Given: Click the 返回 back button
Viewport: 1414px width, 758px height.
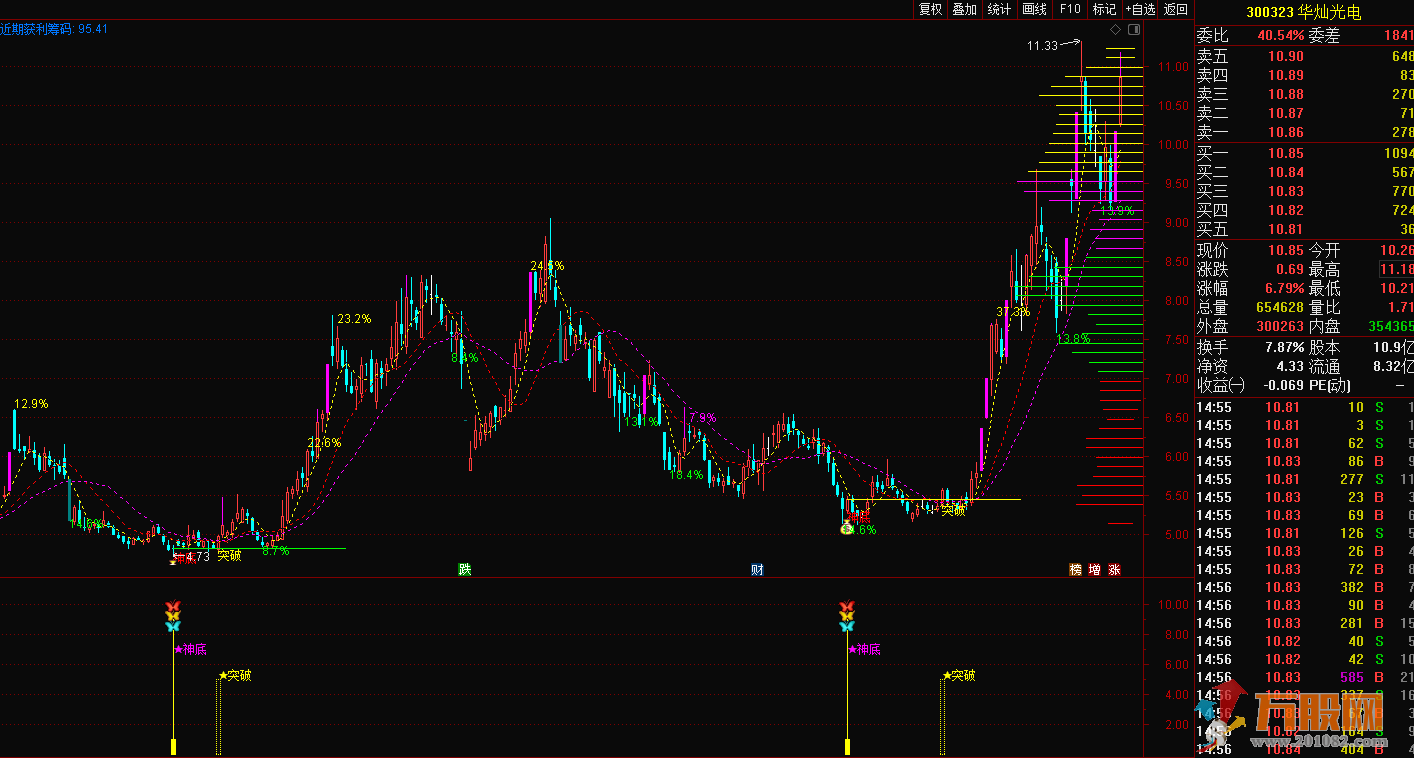Looking at the screenshot, I should [1176, 9].
